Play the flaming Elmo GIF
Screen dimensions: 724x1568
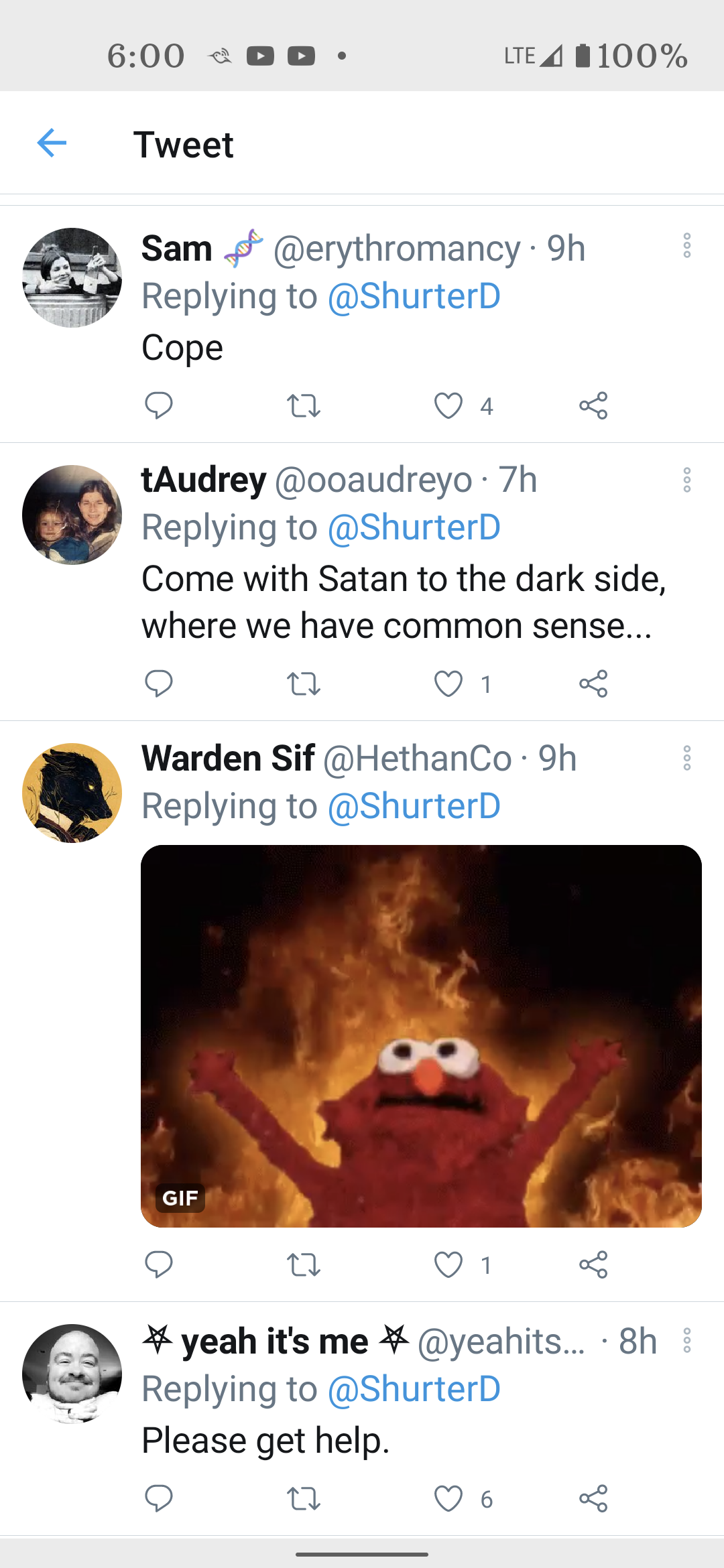click(421, 1036)
